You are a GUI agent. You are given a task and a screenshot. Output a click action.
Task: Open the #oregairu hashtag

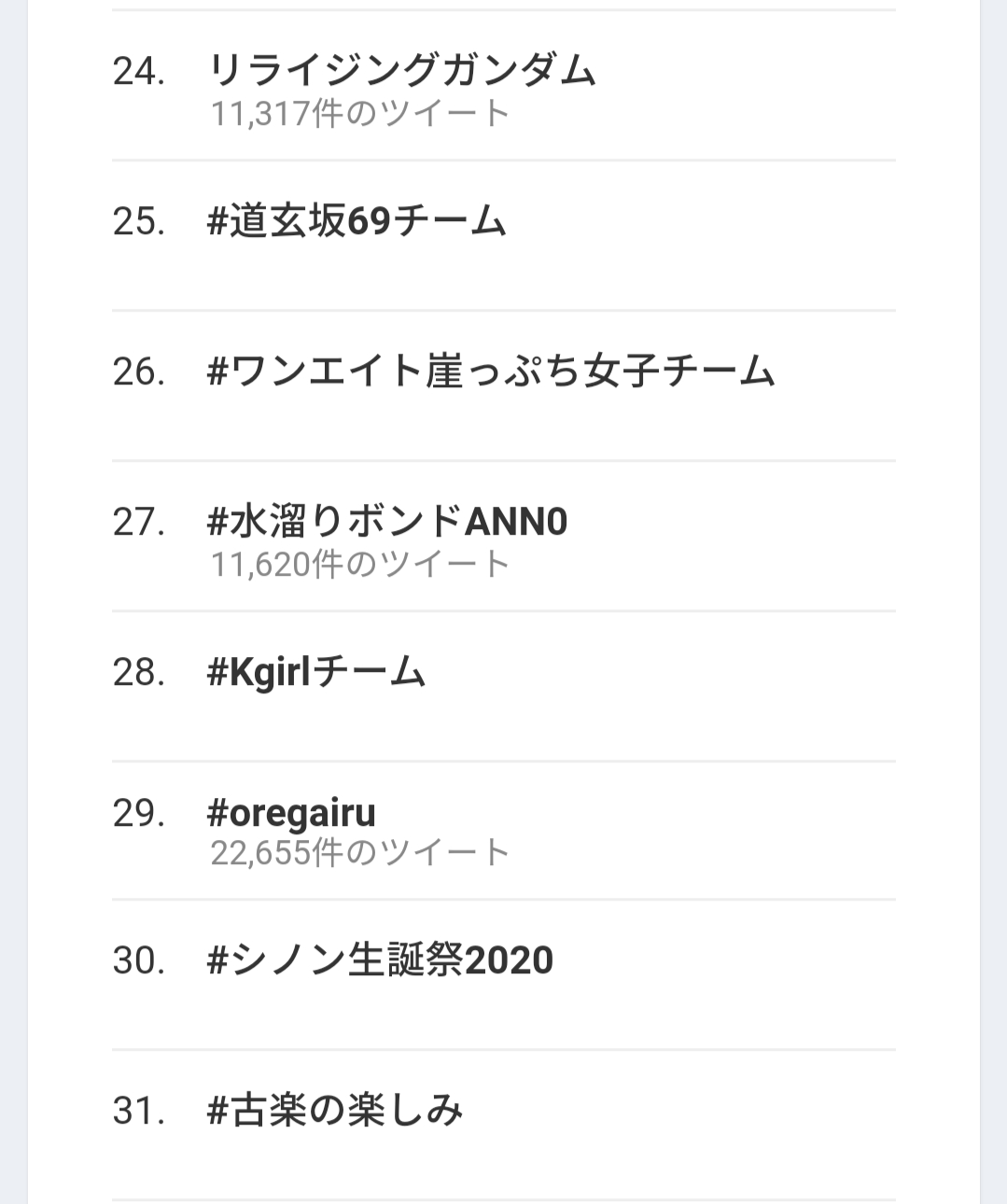tap(291, 813)
